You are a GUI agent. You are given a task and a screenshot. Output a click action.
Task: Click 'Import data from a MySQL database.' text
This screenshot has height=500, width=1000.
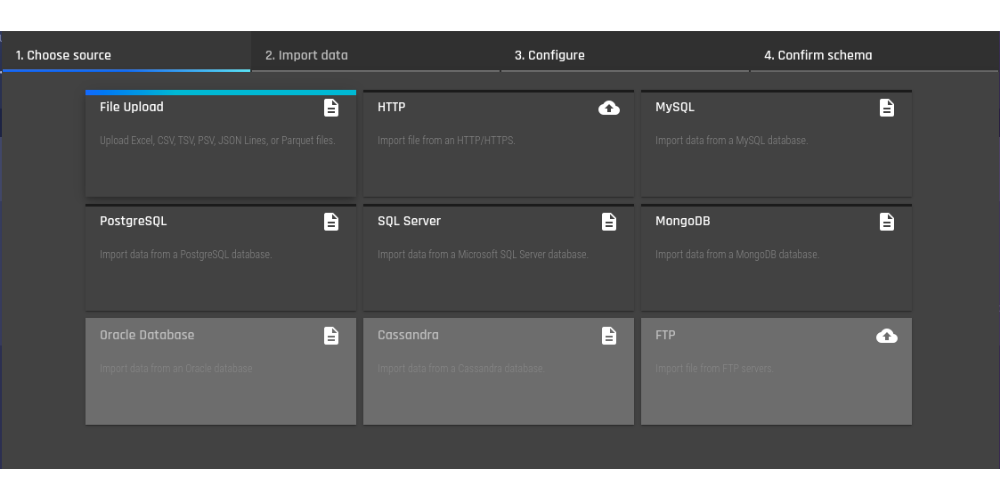pyautogui.click(x=732, y=140)
